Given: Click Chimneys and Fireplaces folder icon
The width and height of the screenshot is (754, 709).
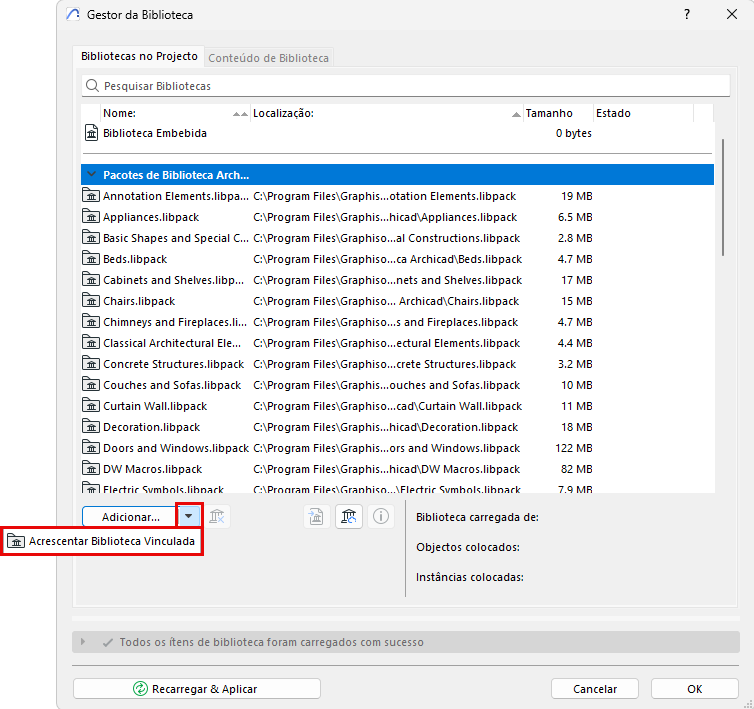Looking at the screenshot, I should tap(91, 321).
